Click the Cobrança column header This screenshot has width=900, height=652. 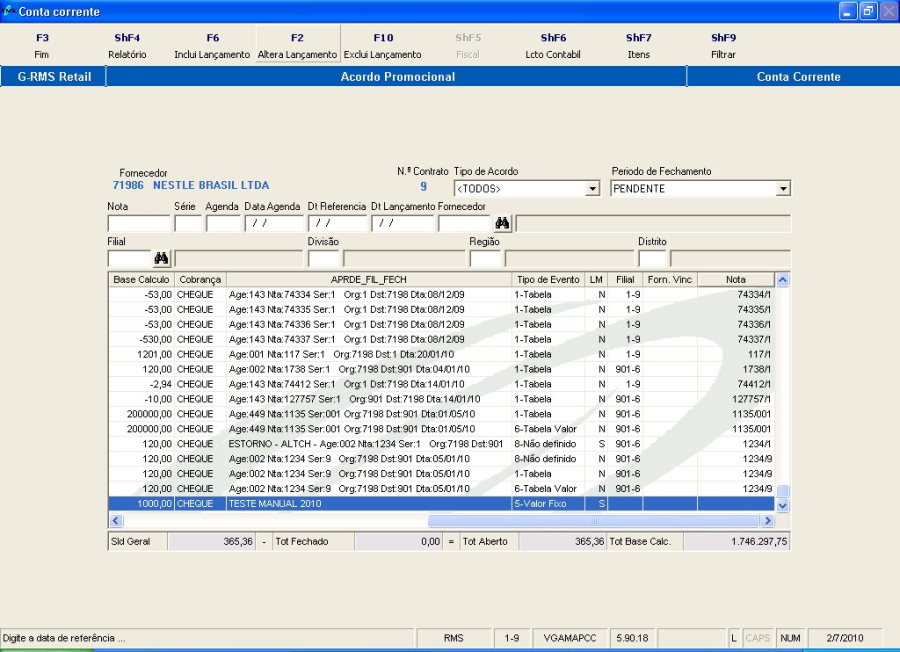(200, 280)
